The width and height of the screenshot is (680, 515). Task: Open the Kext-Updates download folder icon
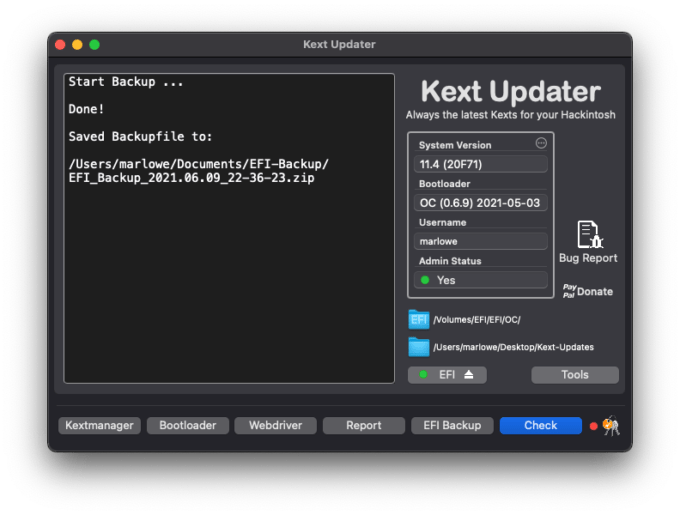(418, 347)
